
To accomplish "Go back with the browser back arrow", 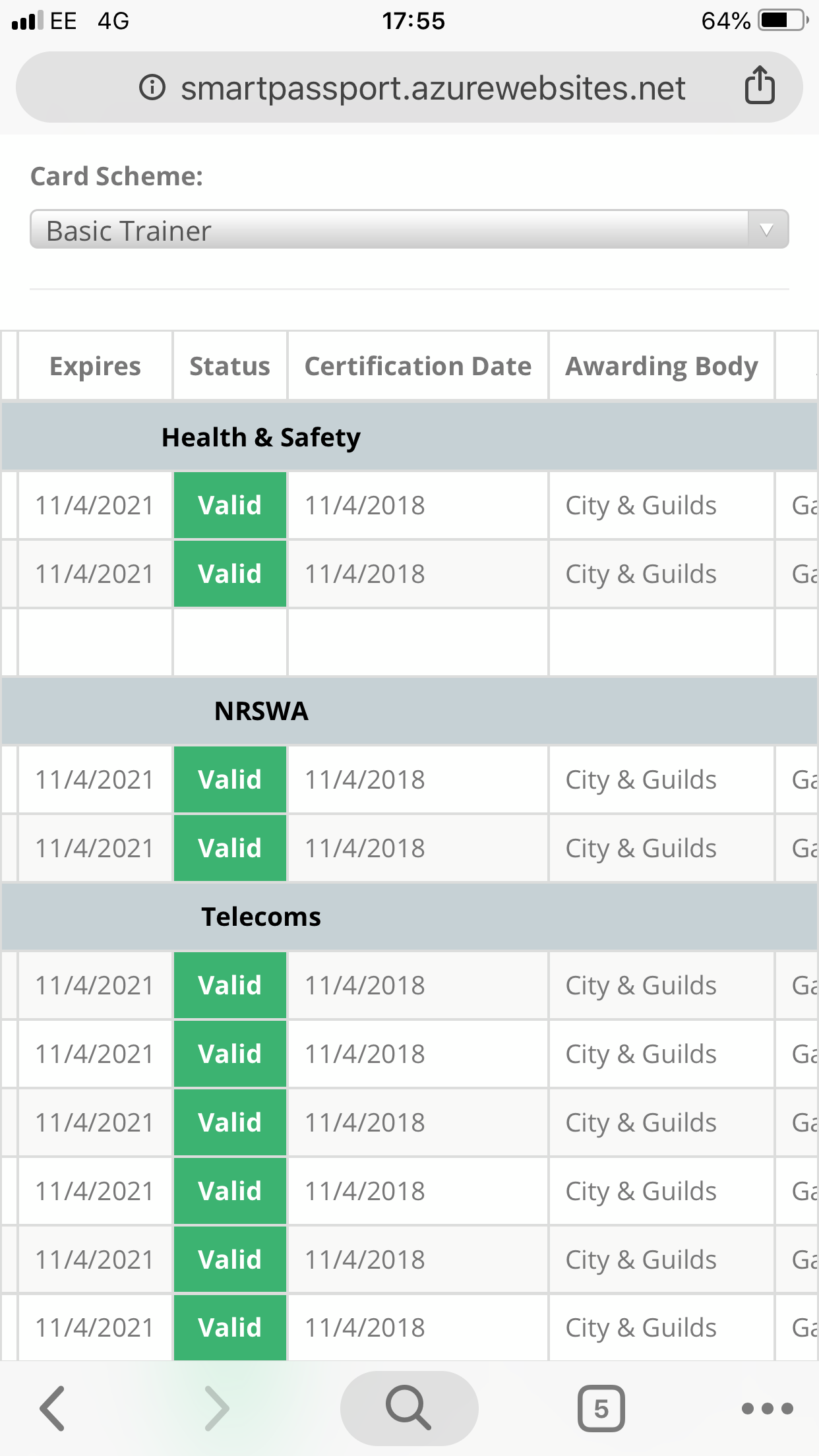I will tap(53, 1409).
